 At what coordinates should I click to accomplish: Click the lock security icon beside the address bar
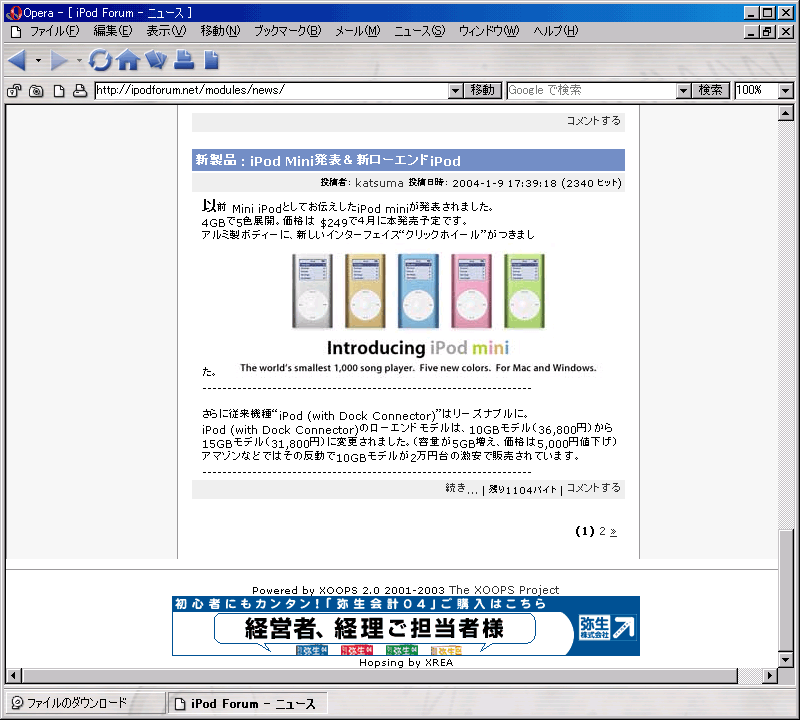coord(14,91)
